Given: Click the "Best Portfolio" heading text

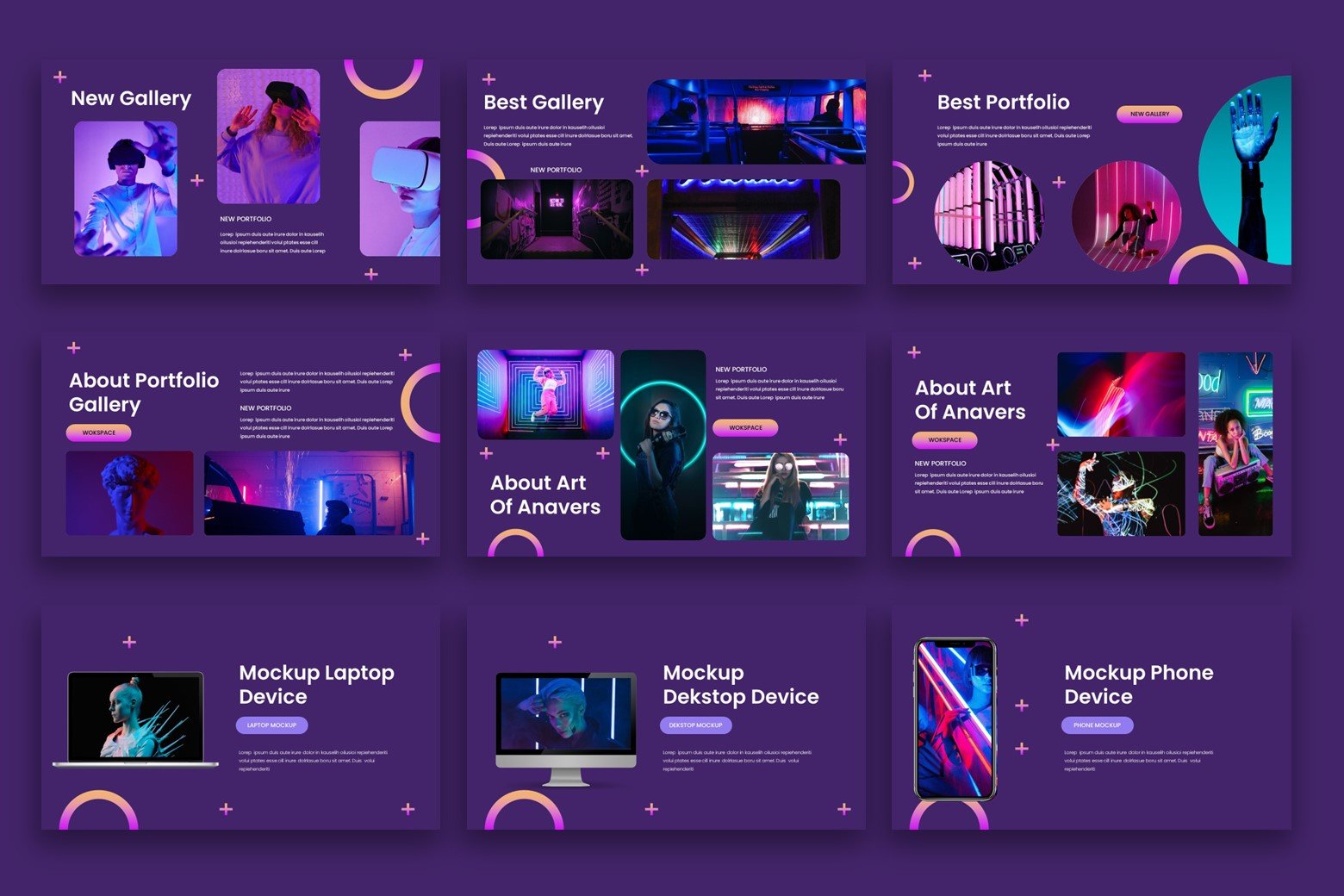Looking at the screenshot, I should point(1003,103).
